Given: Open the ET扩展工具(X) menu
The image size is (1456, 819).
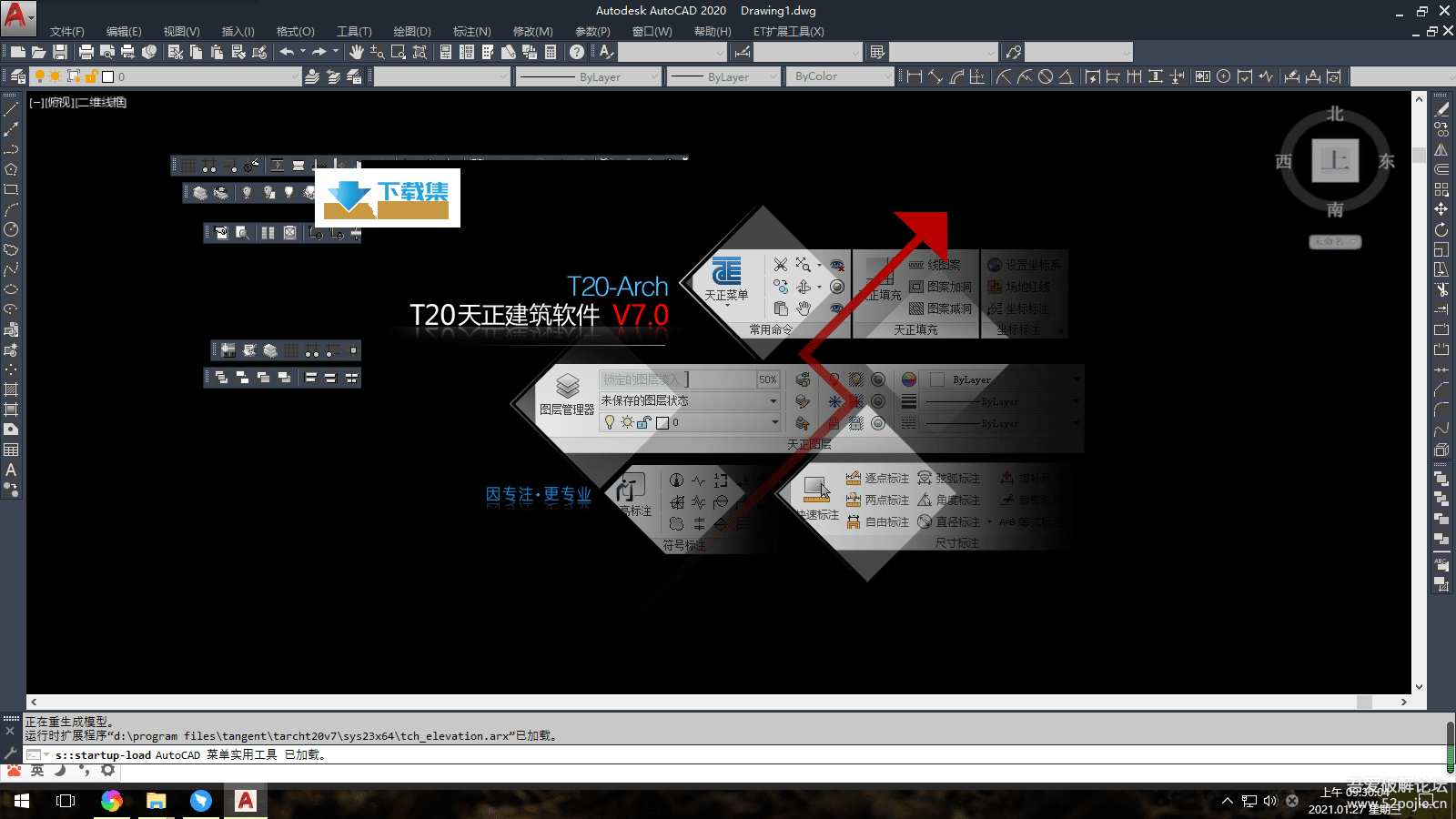Looking at the screenshot, I should point(788,31).
